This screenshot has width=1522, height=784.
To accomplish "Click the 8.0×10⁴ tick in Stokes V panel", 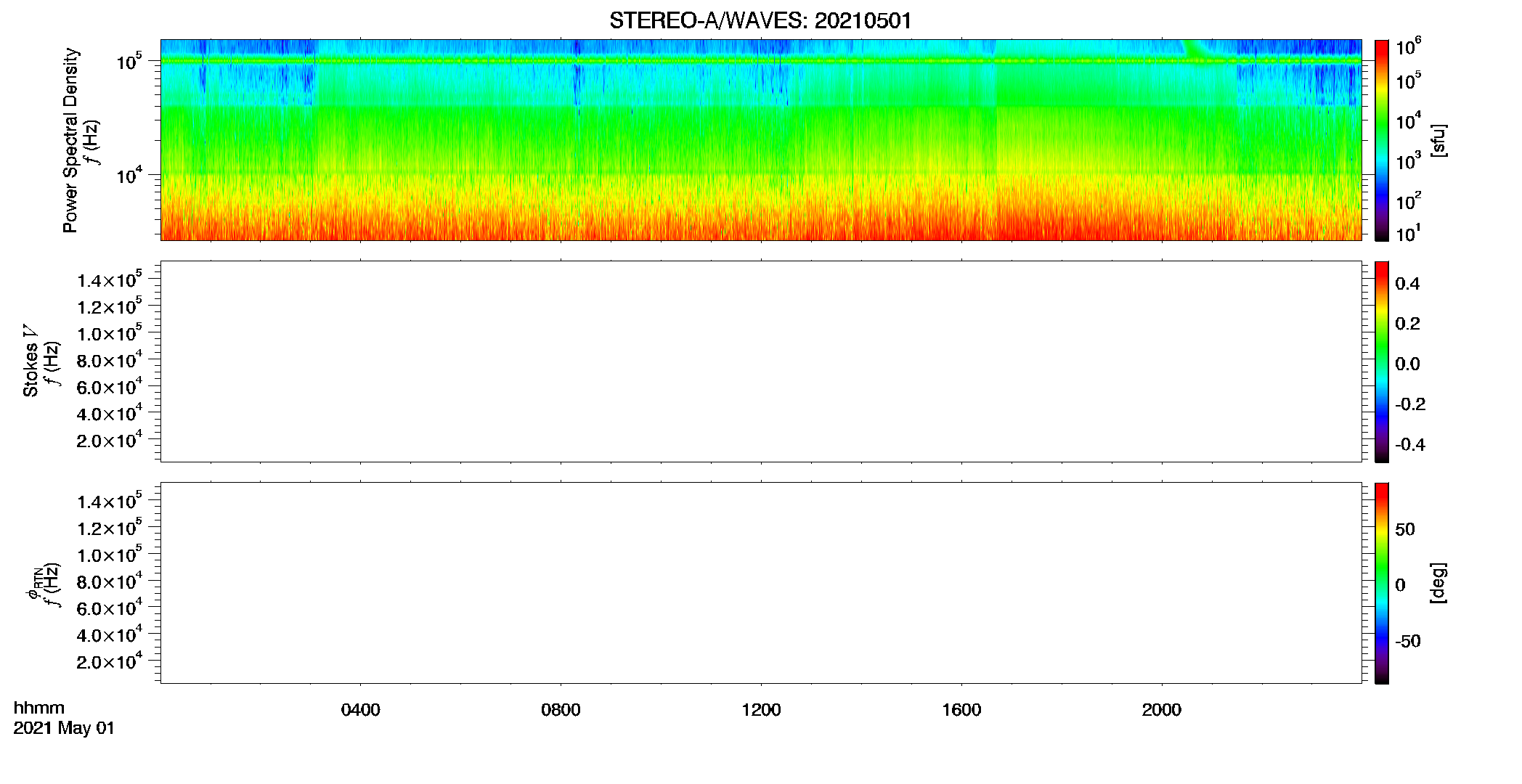I will coord(109,359).
